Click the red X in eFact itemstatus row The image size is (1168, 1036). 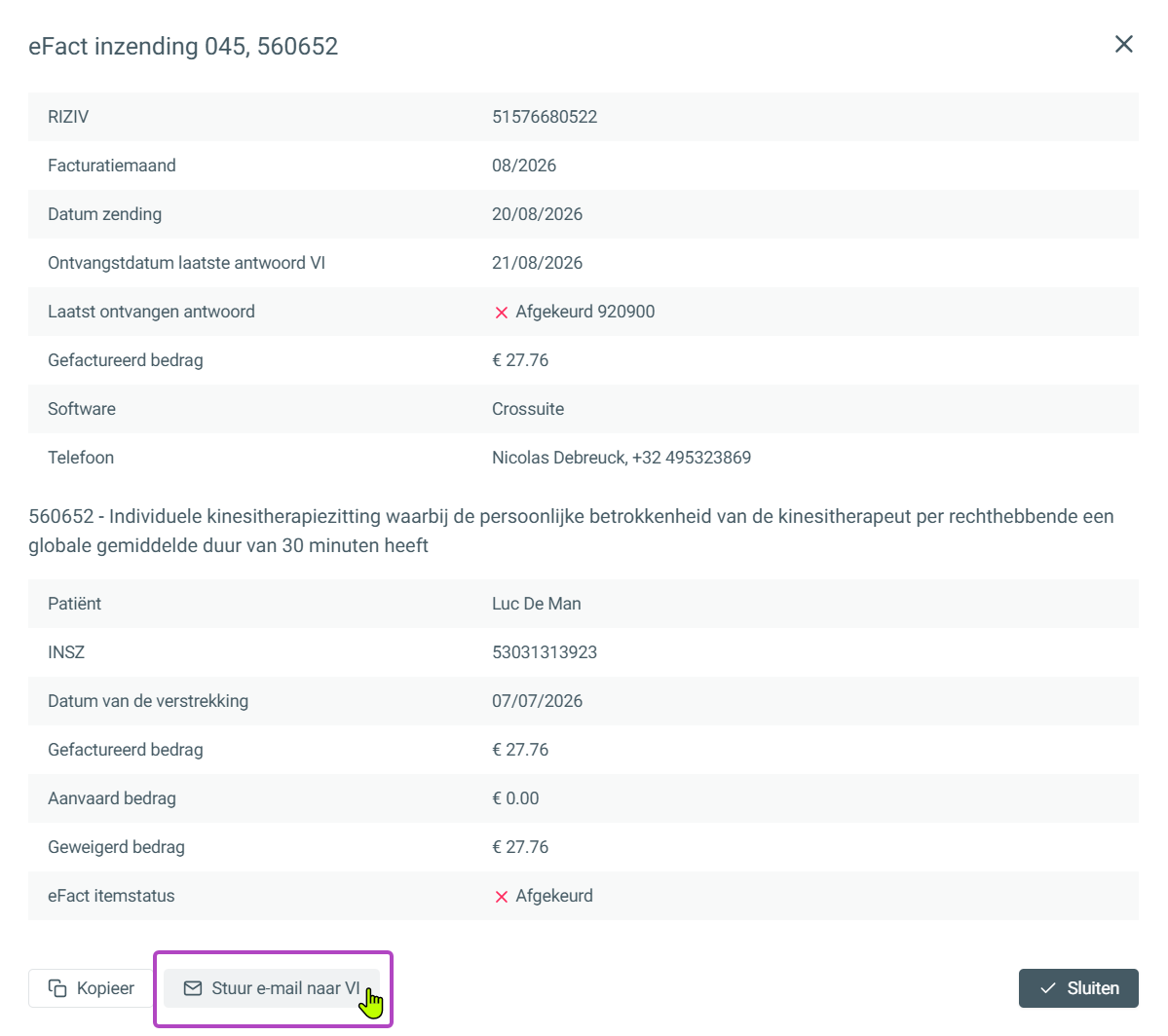(502, 897)
